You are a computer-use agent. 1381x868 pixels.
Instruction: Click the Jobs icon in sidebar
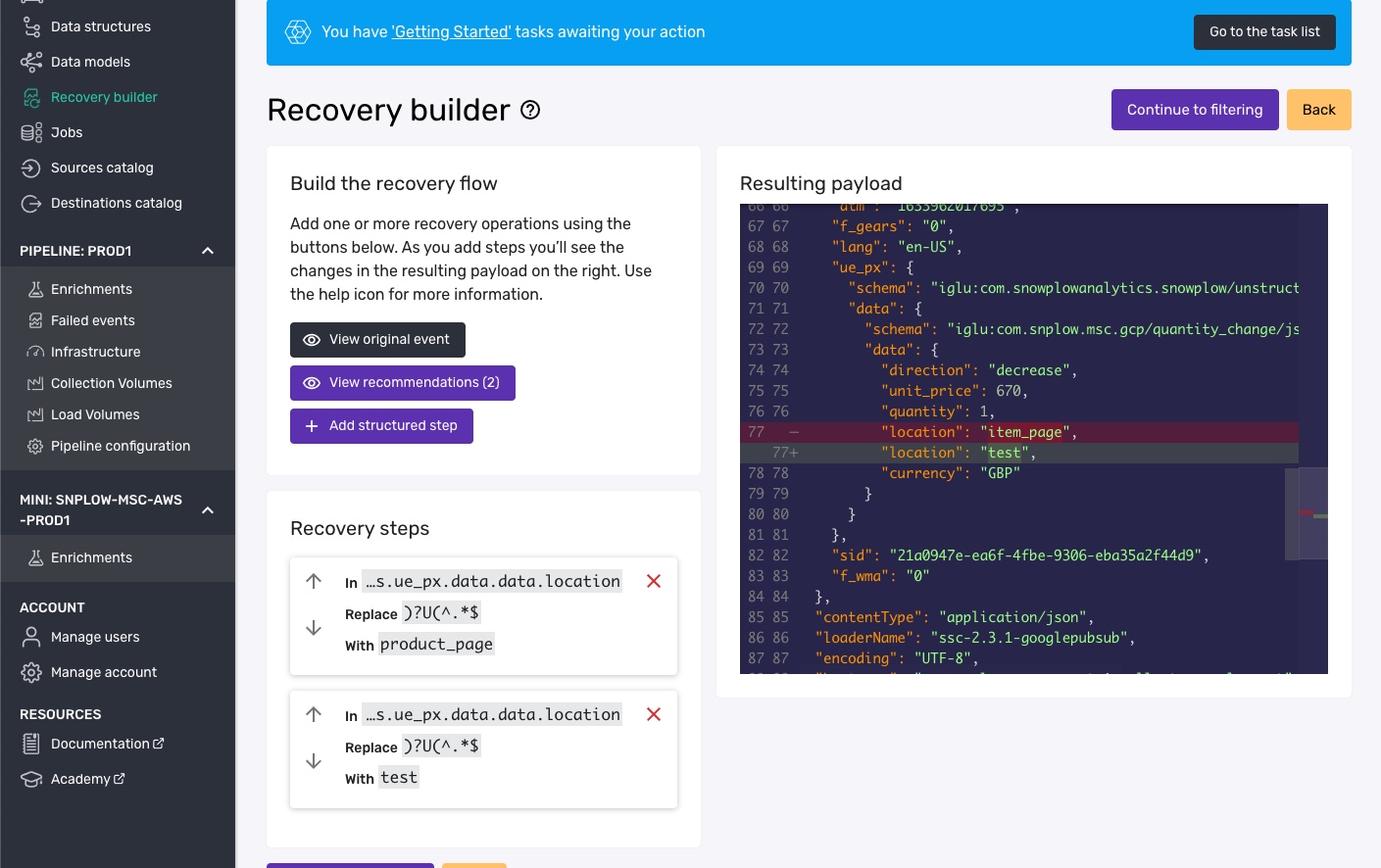click(x=31, y=132)
